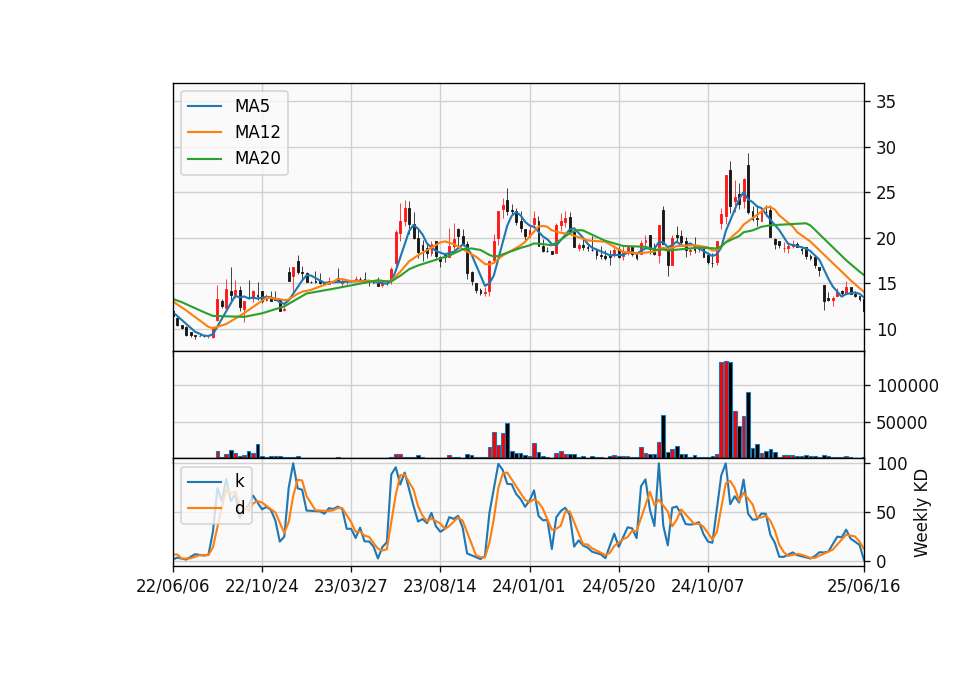Viewport: 960px width, 690px height.
Task: Click the MA20 legend label
Action: click(257, 158)
